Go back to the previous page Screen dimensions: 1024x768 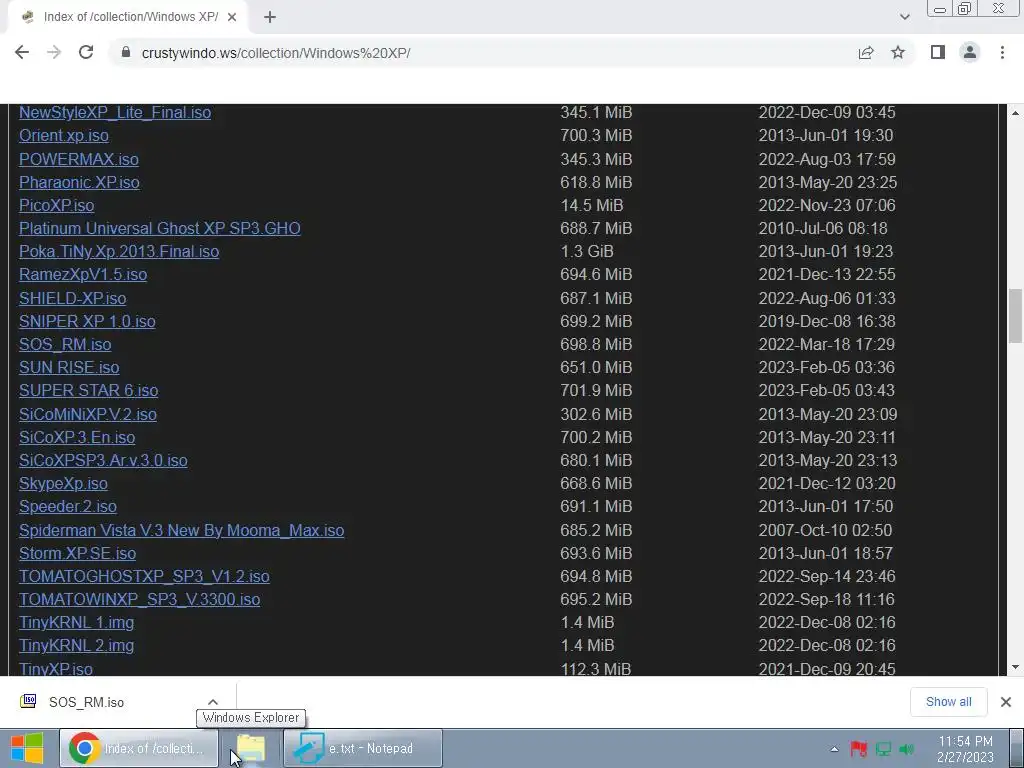point(22,53)
